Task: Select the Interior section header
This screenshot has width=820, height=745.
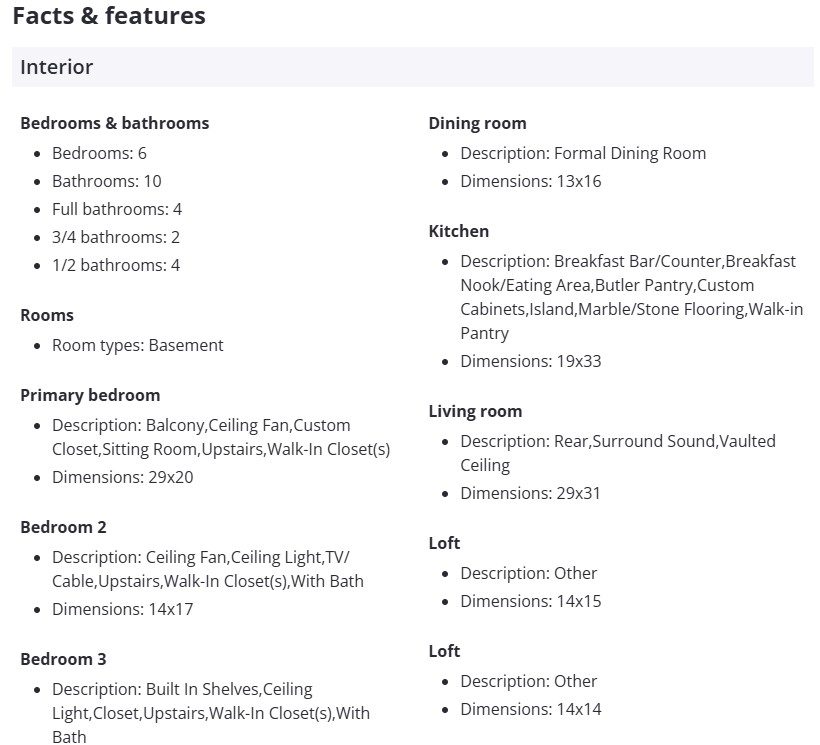Action: click(57, 67)
